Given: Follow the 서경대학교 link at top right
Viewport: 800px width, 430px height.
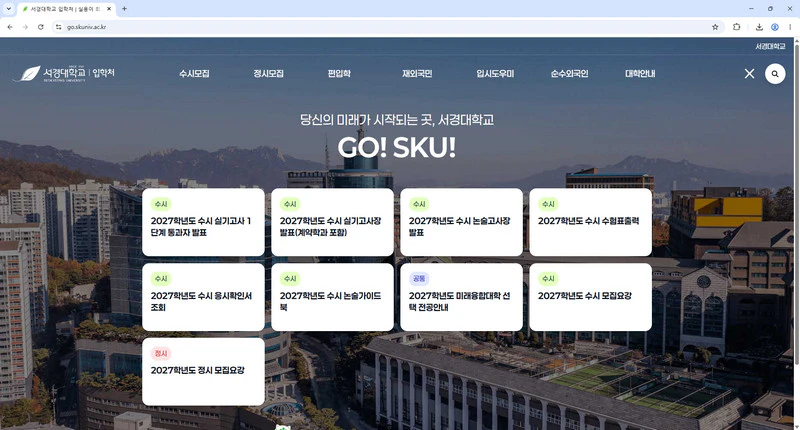Looking at the screenshot, I should 770,46.
